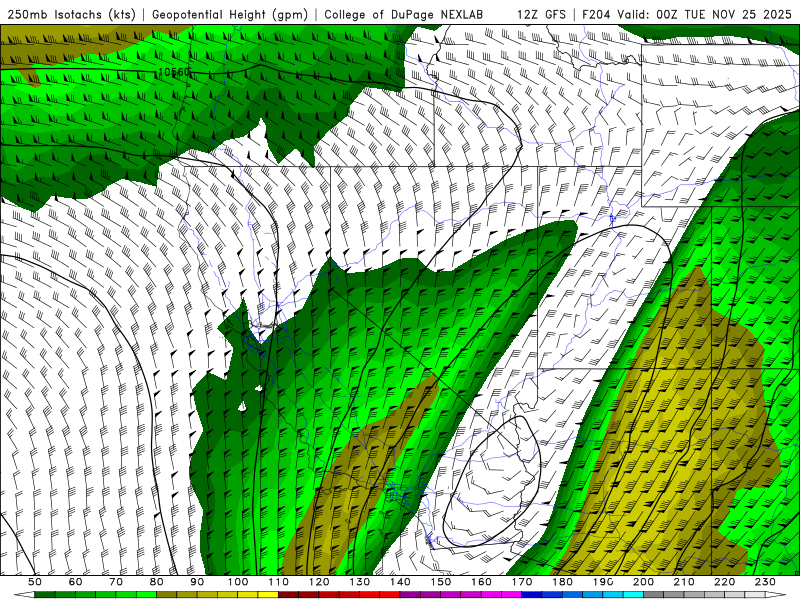Click the "230" value on the color scale

[765, 582]
